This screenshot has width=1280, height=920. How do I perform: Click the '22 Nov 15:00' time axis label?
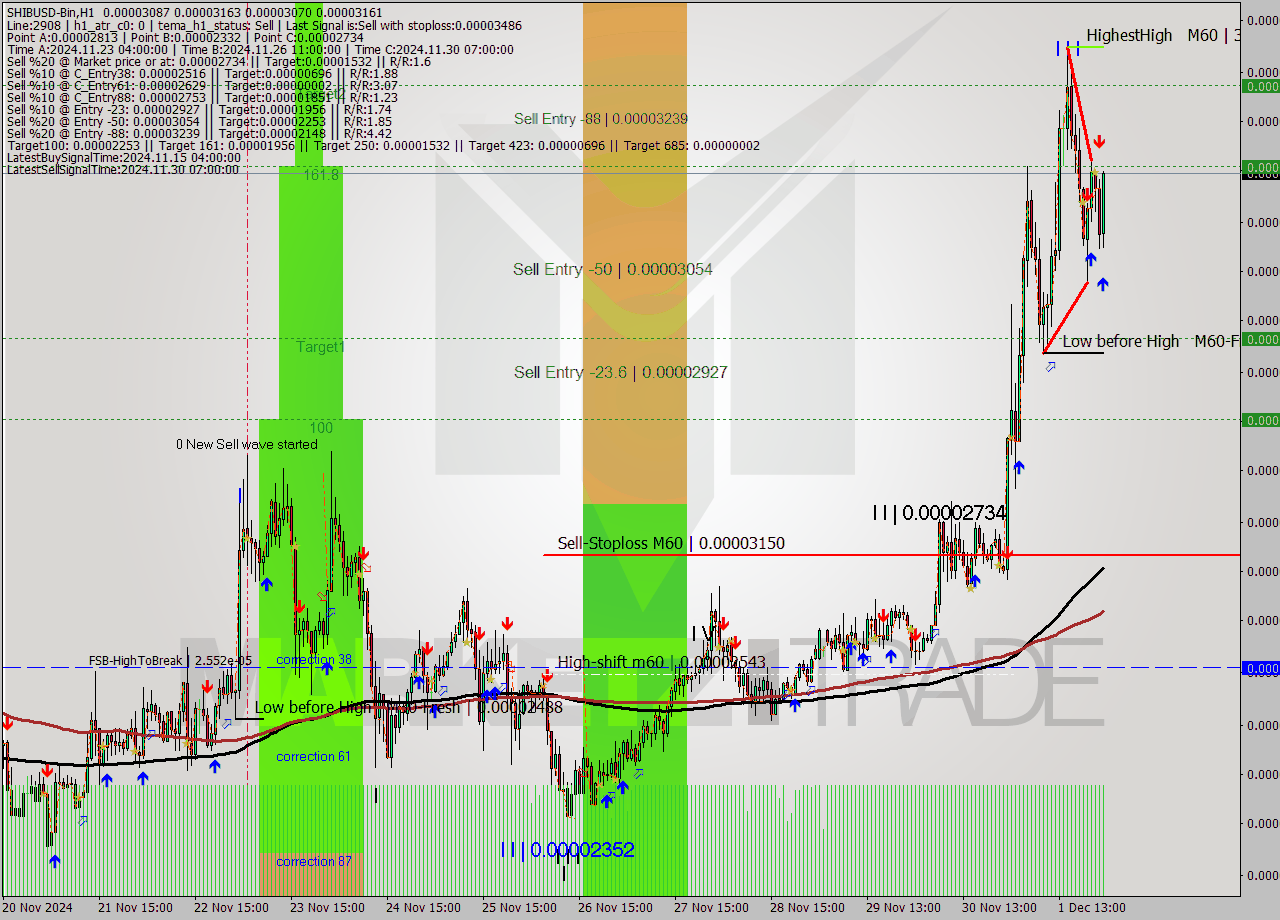(231, 908)
